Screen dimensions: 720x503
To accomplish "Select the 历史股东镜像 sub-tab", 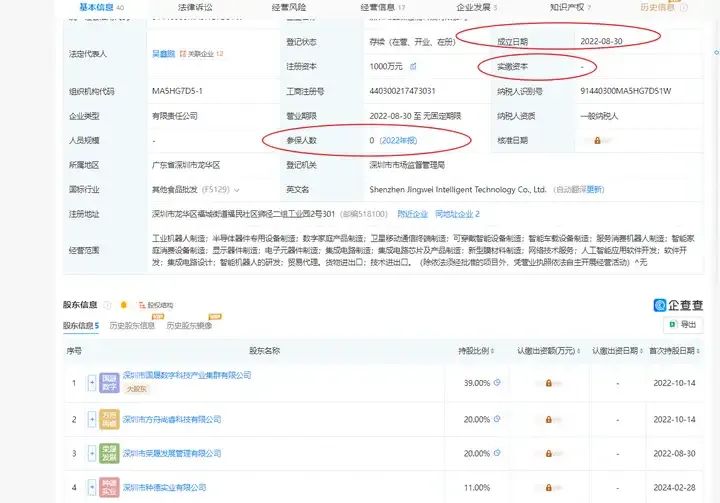I will point(189,325).
